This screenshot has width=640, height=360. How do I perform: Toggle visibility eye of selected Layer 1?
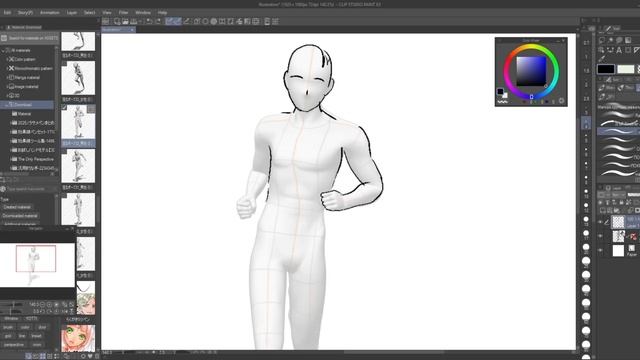600,222
